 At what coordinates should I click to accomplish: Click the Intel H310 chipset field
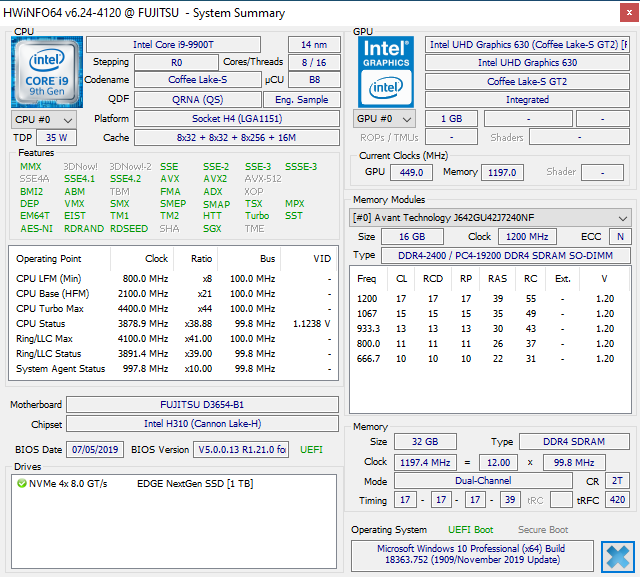202,424
